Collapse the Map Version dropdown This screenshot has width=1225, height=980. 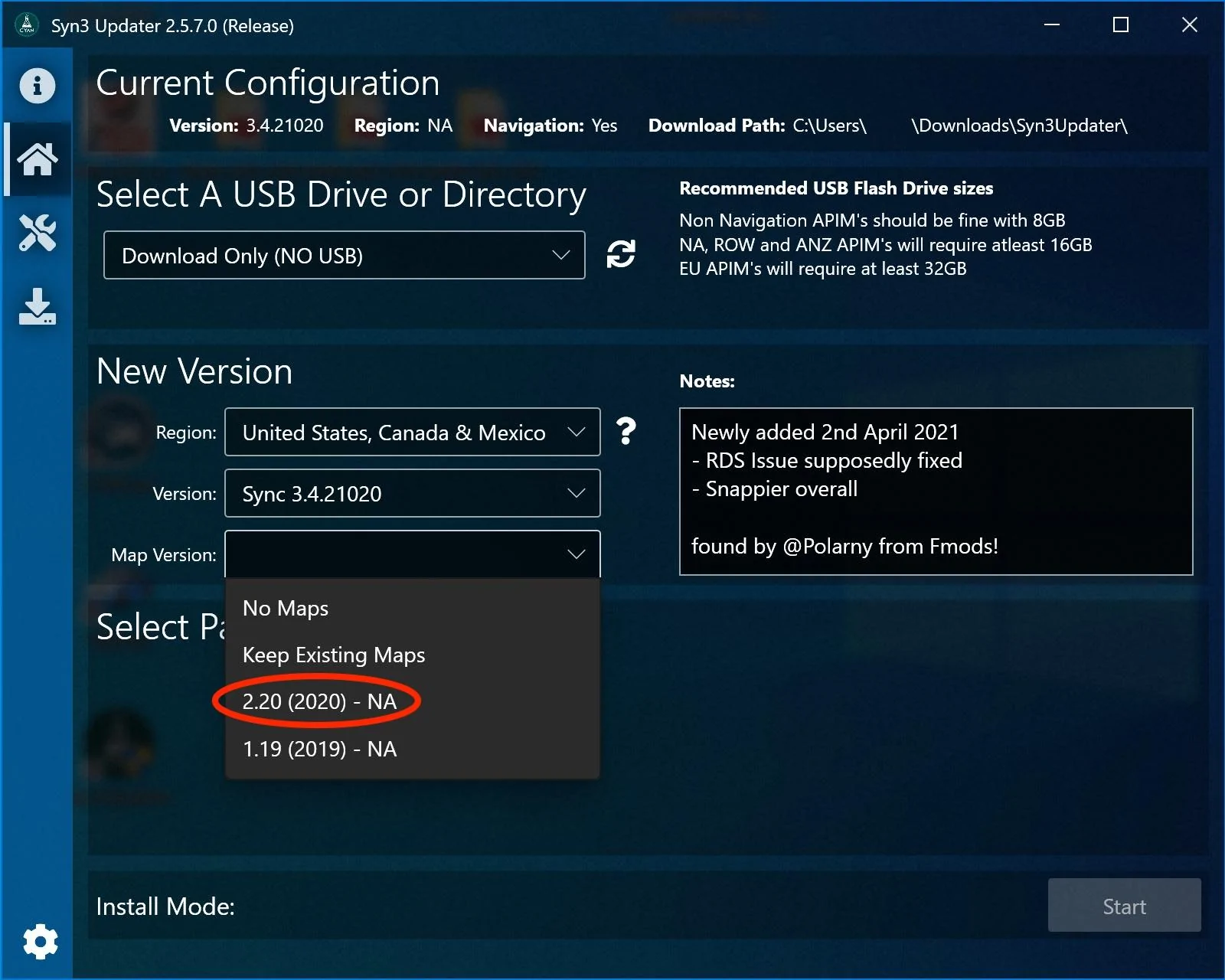click(x=413, y=554)
